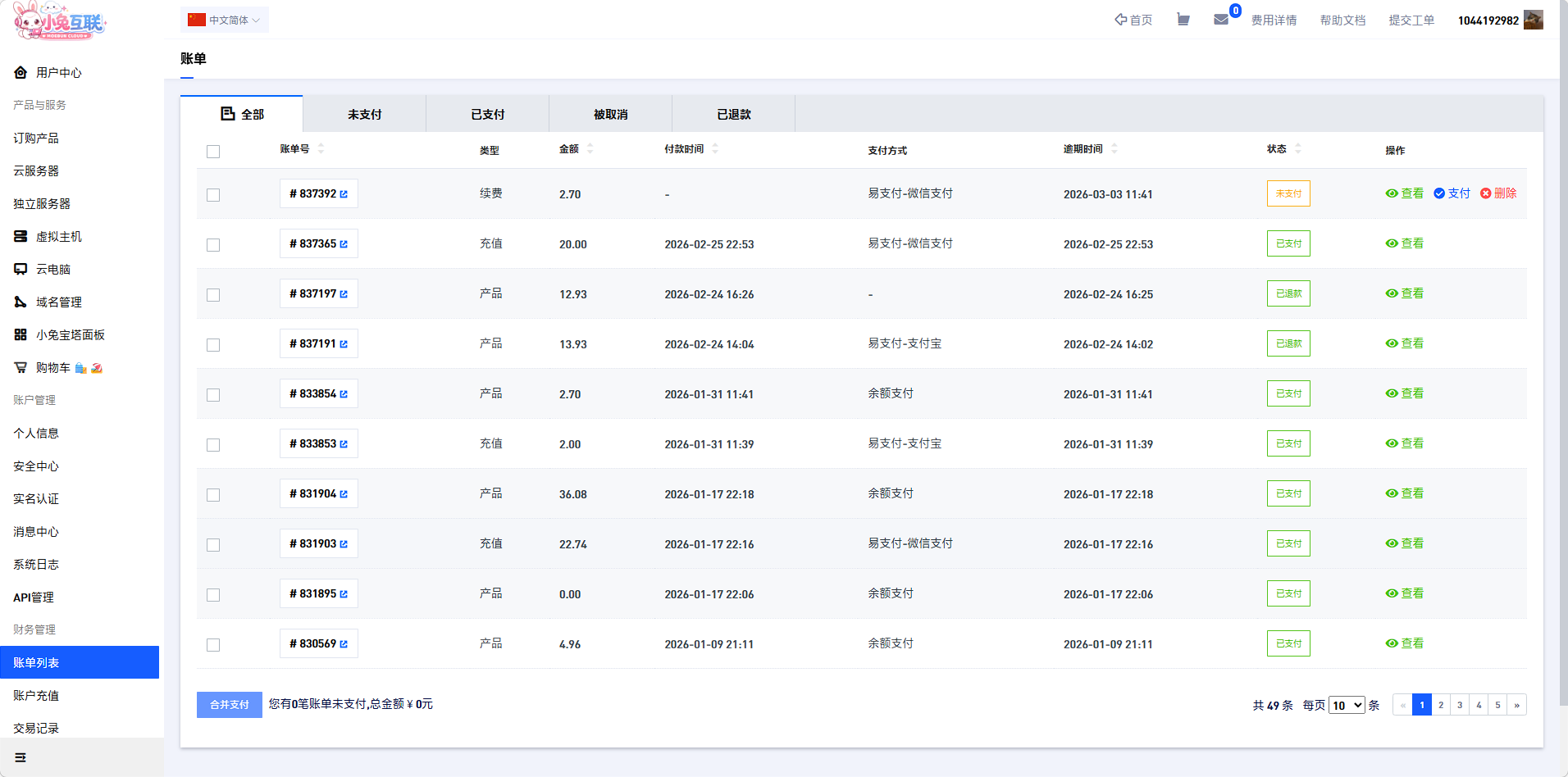1568x777 pixels.
Task: Click the 合并支付 button
Action: (230, 705)
